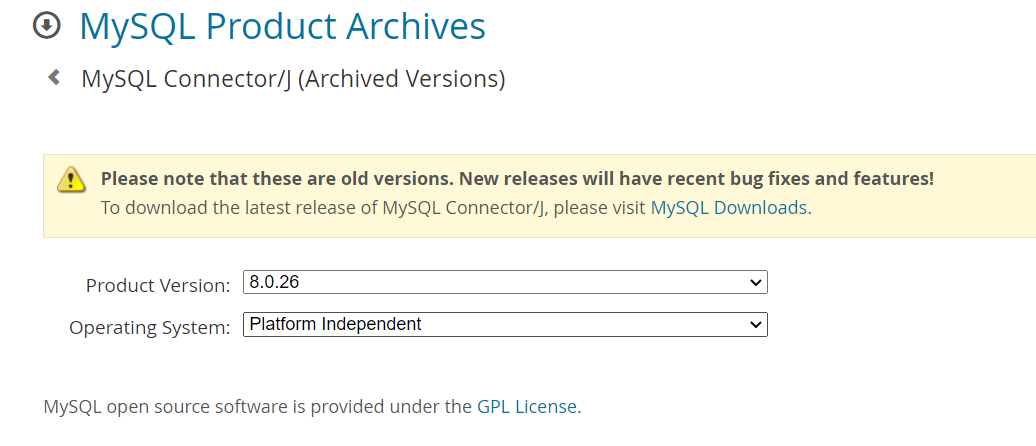Click the arrow on the 8.0.26 version selector
The width and height of the screenshot is (1036, 446).
pos(756,283)
